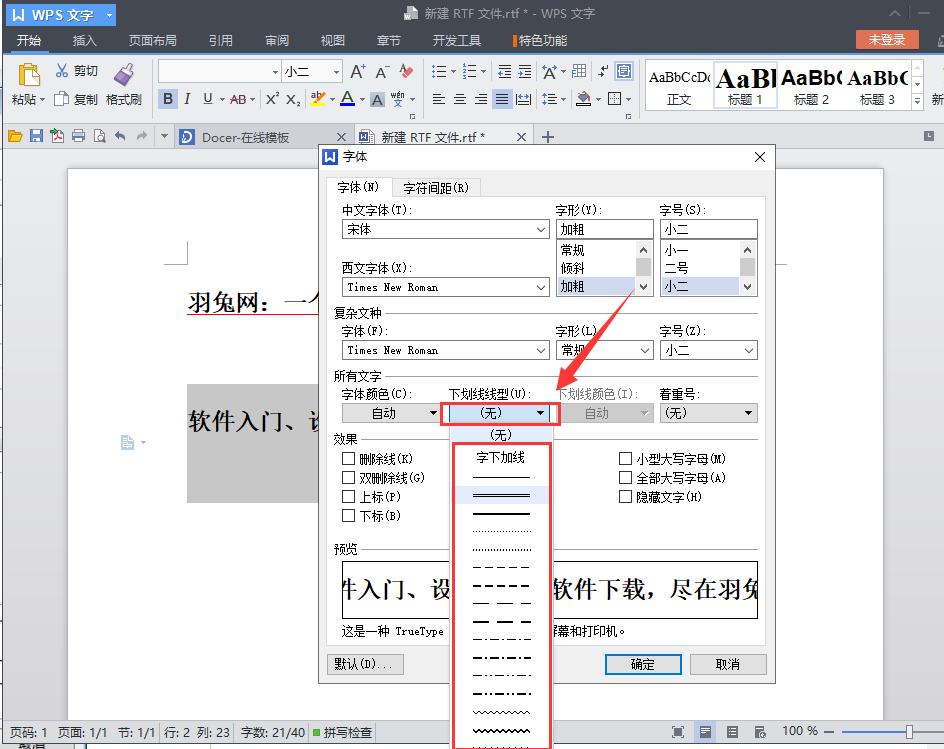Select 小一 in 字号 list

pyautogui.click(x=700, y=250)
